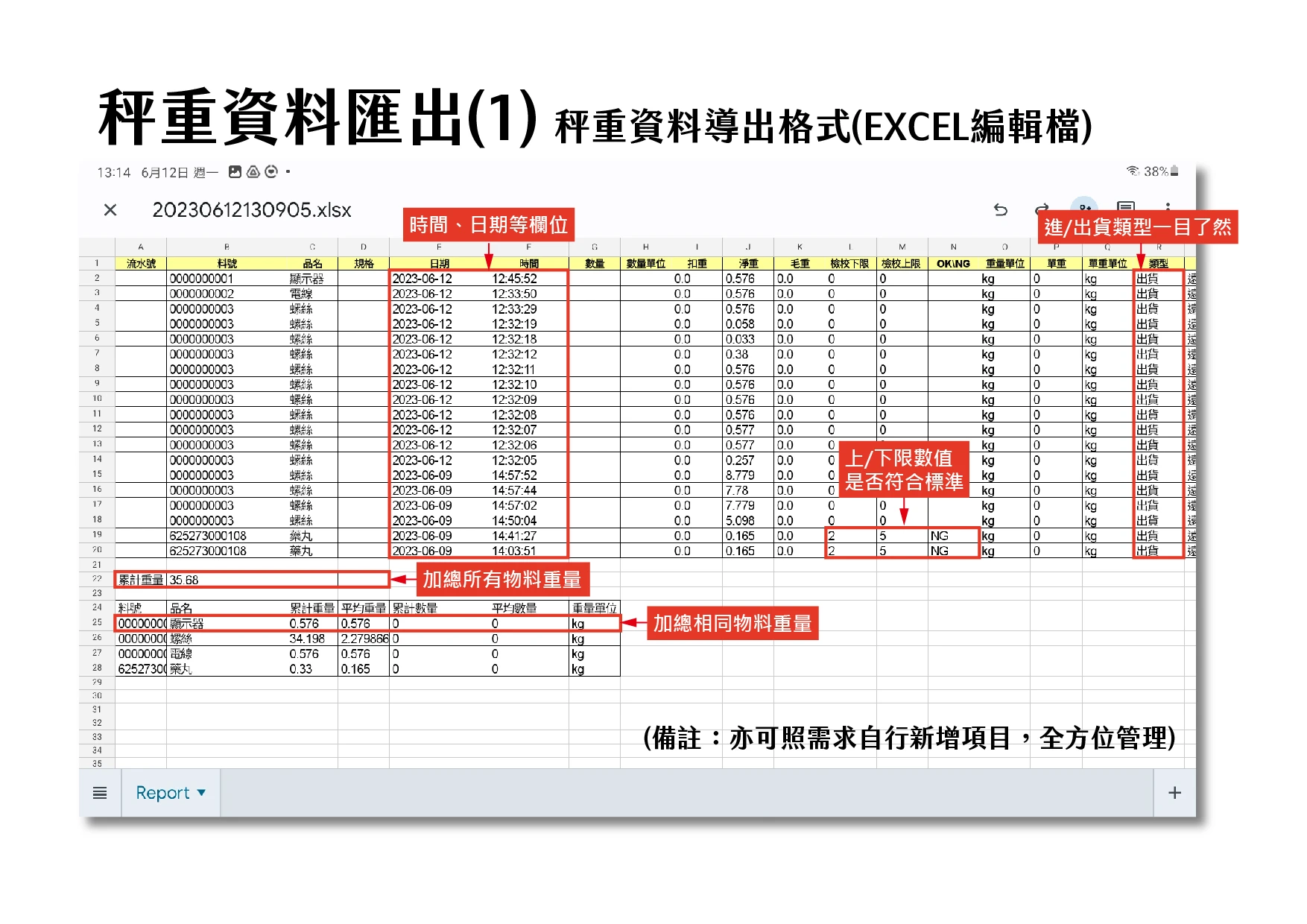Screen dimensions: 1307x924
Task: Select row 22 header
Action: click(97, 579)
